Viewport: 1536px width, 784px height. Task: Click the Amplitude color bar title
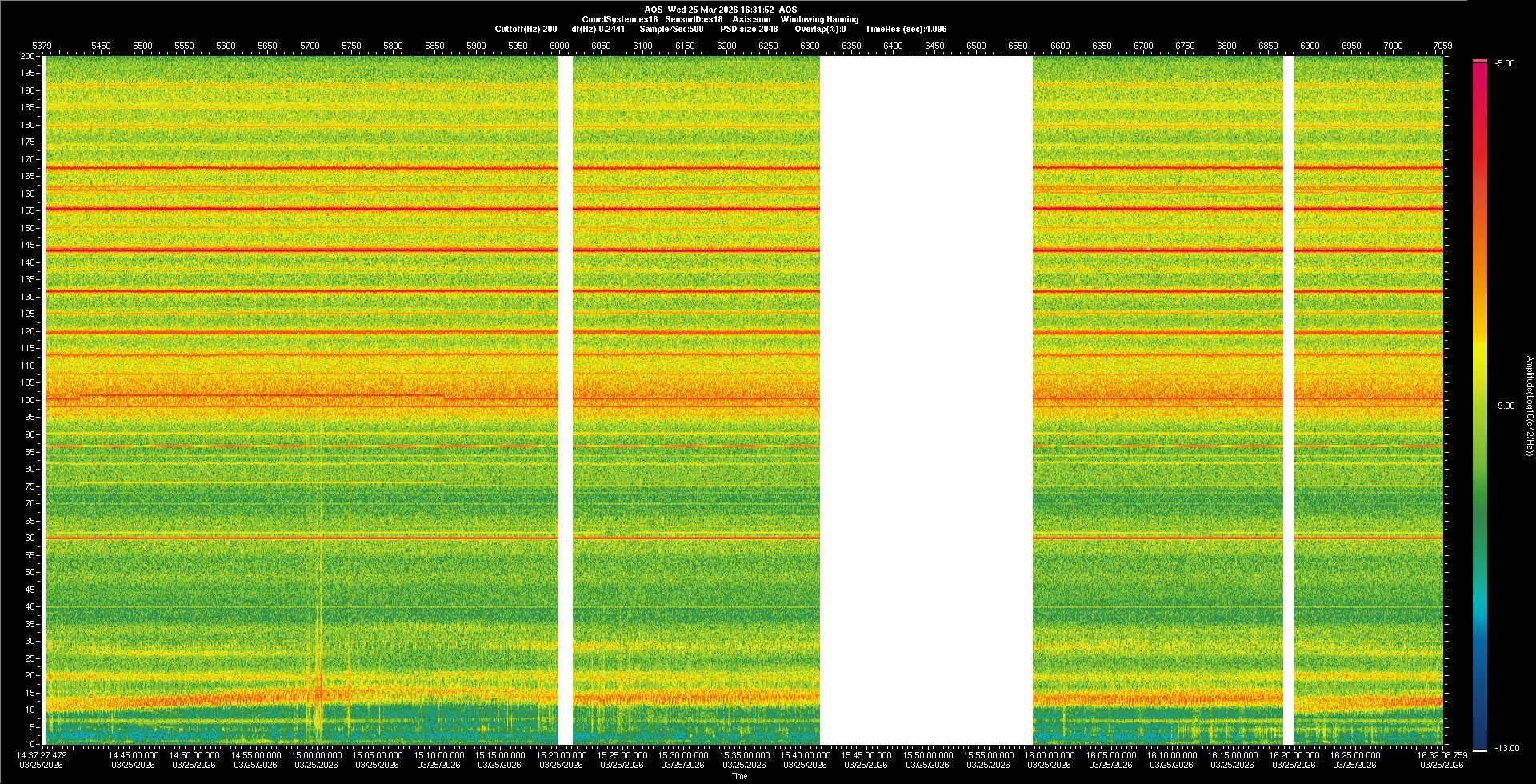1529,406
